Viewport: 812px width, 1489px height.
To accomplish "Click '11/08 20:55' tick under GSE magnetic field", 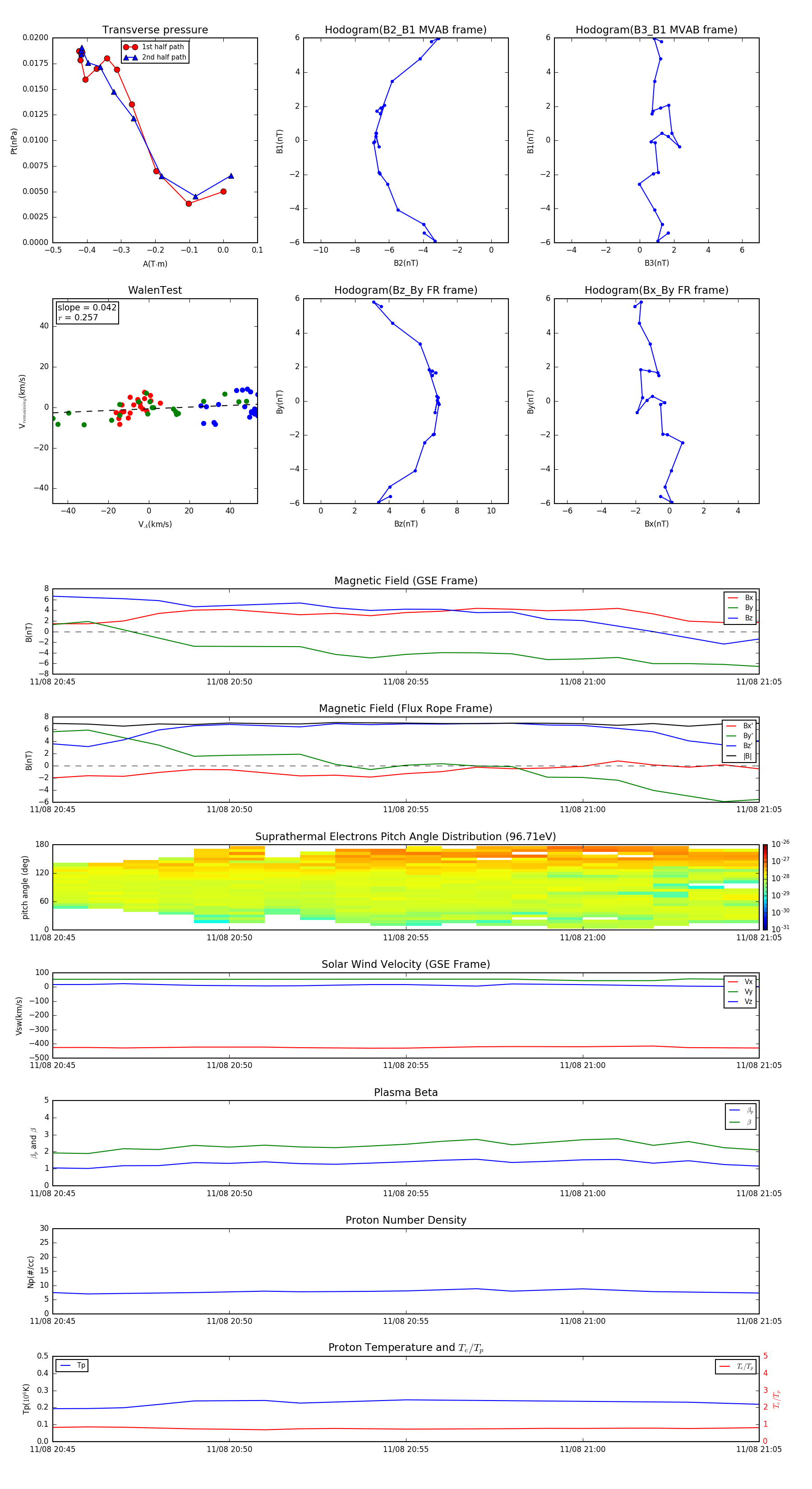I will [406, 682].
